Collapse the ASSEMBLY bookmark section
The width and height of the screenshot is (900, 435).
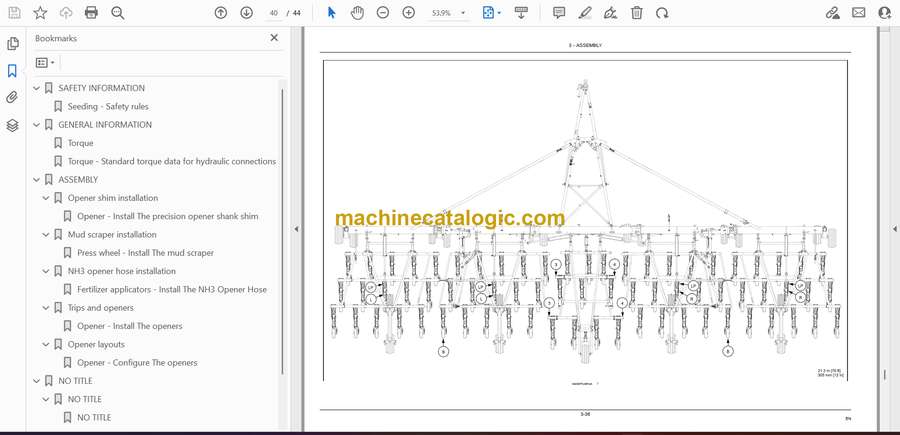37,180
